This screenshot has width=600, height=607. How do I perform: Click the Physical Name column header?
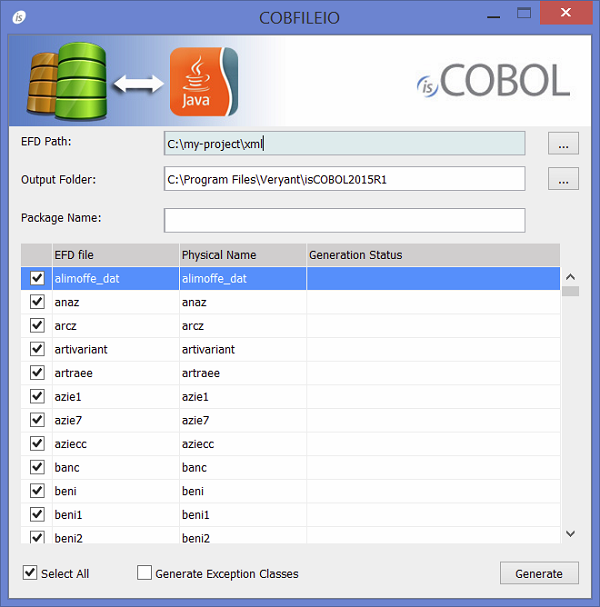242,255
